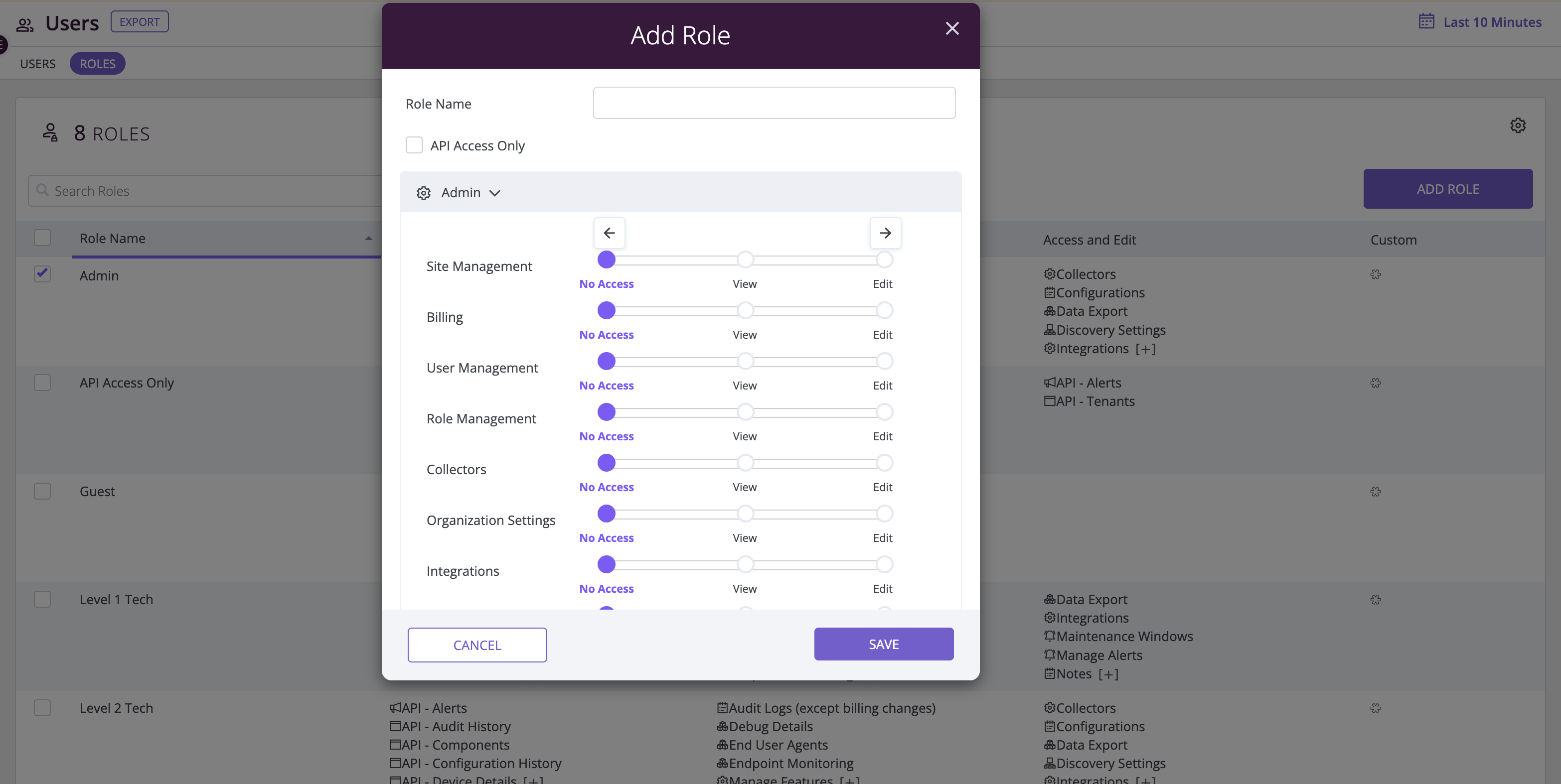The height and width of the screenshot is (784, 1561).
Task: Click the Data Export icon in Level 1 Tech row
Action: 1050,599
